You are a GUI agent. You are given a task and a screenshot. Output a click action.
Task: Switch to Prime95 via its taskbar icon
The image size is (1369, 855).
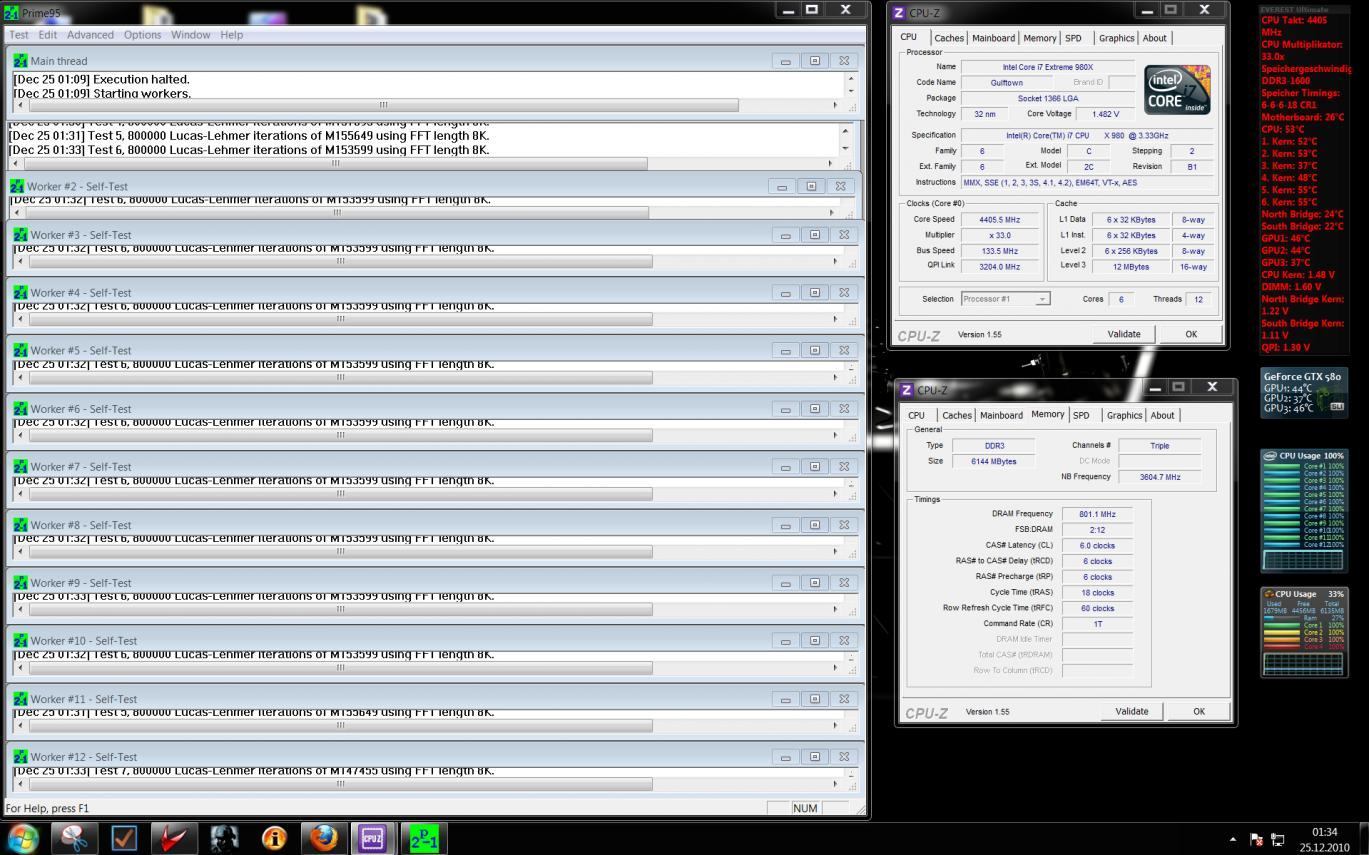pyautogui.click(x=424, y=838)
